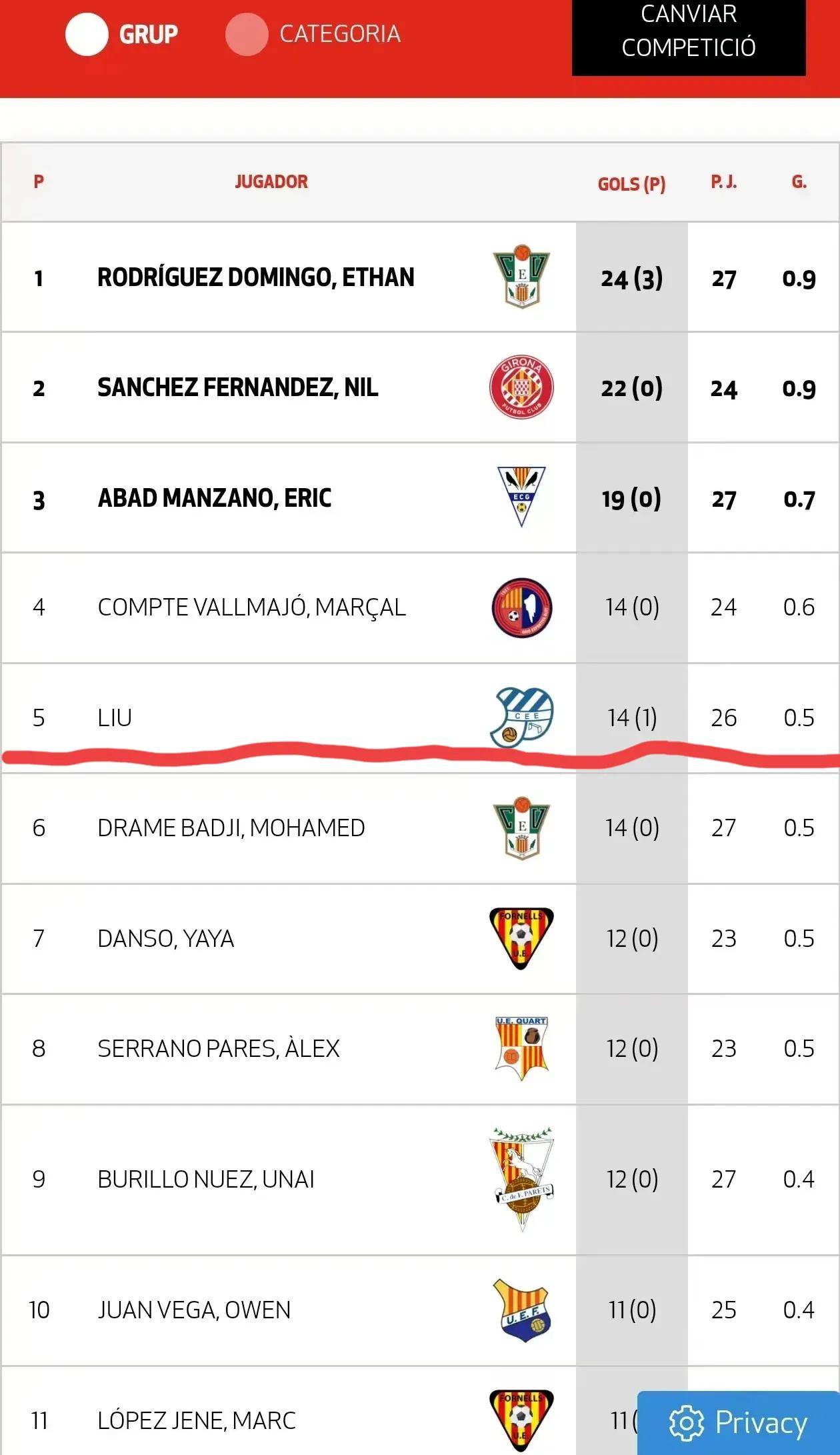Click the green crest beside Rodríguez Domingo, Ethan
Screen dimensions: 840x1455
point(521,277)
